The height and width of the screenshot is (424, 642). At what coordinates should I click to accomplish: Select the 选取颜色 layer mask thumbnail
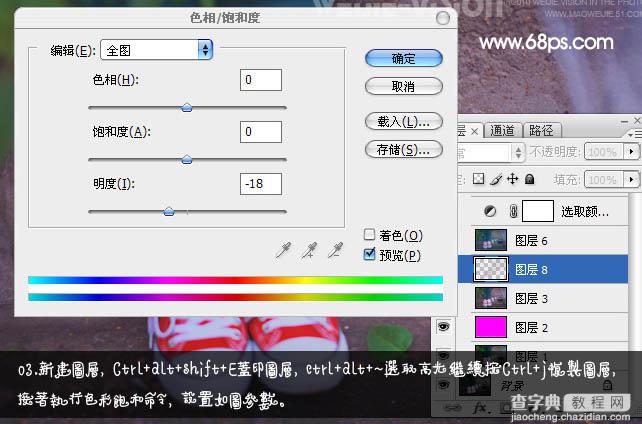pos(538,211)
